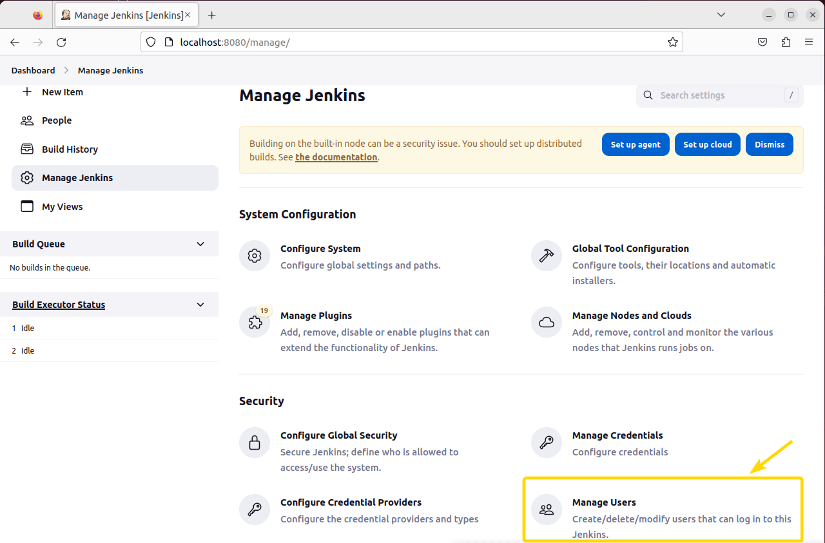Click the shield tracking protection icon
The width and height of the screenshot is (825, 543).
[x=151, y=42]
